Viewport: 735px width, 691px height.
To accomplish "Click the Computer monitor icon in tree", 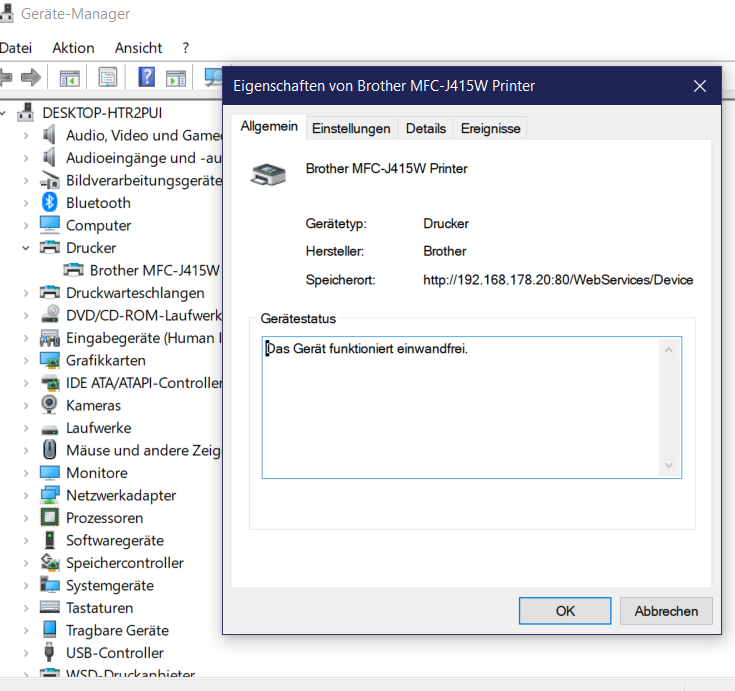I will (50, 225).
